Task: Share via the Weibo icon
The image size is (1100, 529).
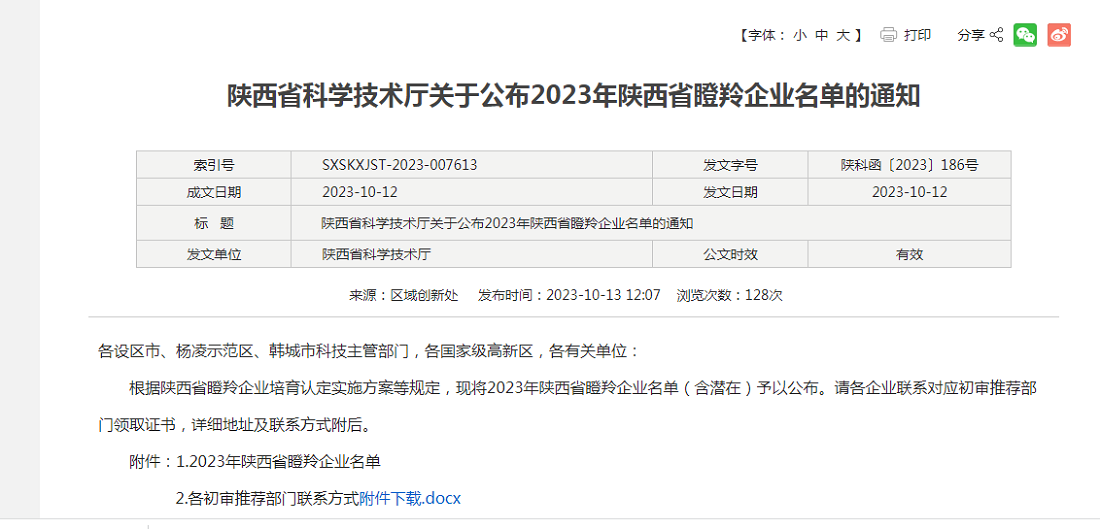Action: click(x=1059, y=35)
